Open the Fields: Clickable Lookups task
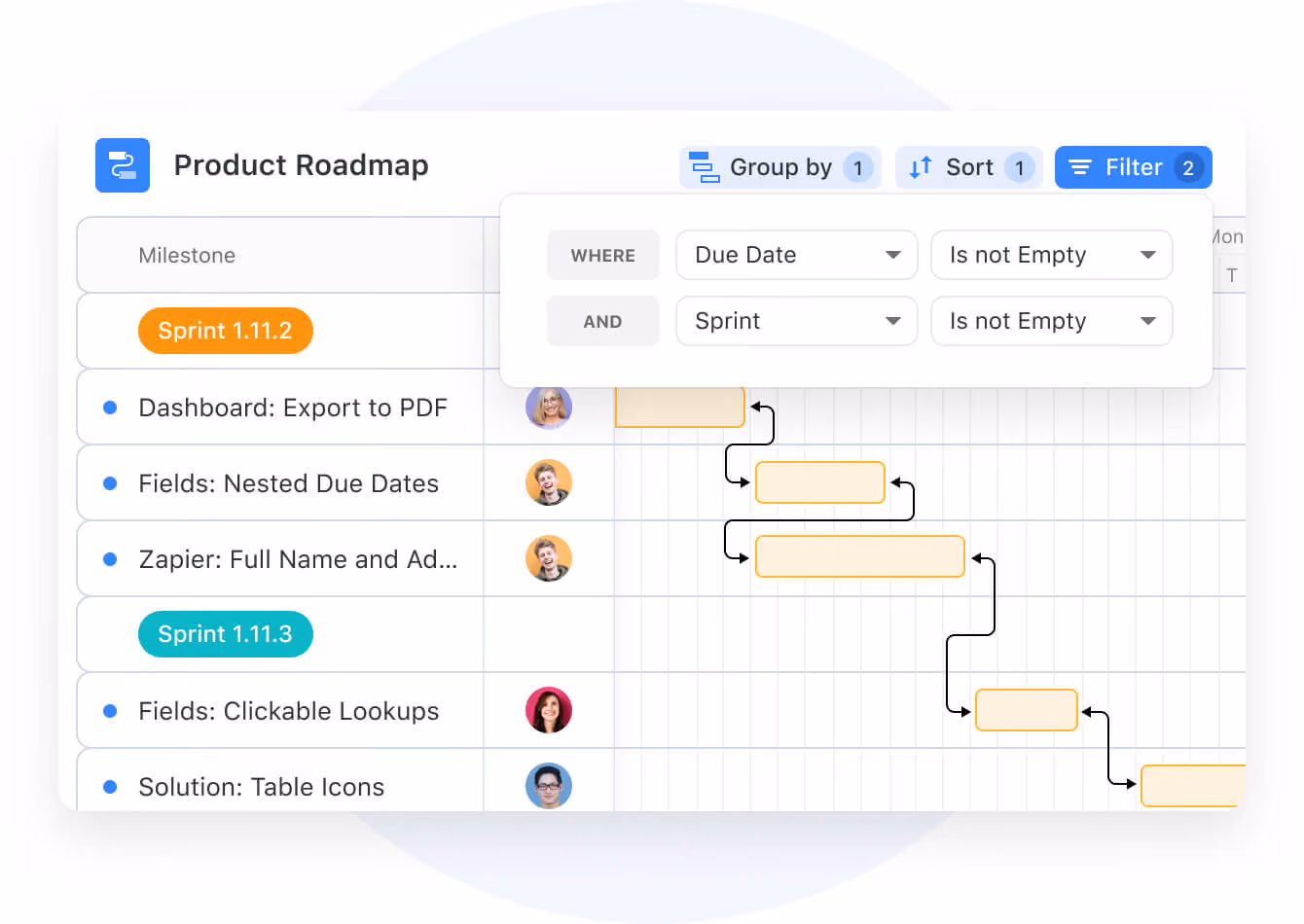This screenshot has height=924, width=1304. 289,711
